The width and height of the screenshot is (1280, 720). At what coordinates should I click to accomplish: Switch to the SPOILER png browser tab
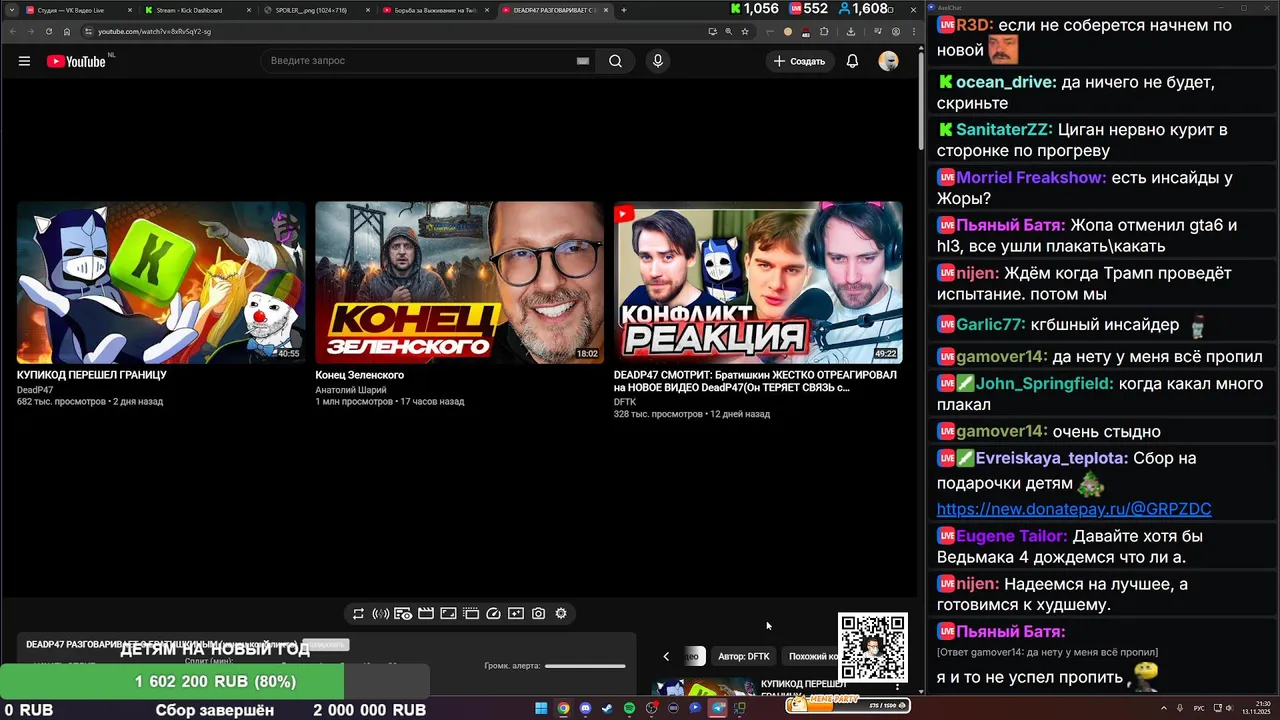[x=315, y=10]
